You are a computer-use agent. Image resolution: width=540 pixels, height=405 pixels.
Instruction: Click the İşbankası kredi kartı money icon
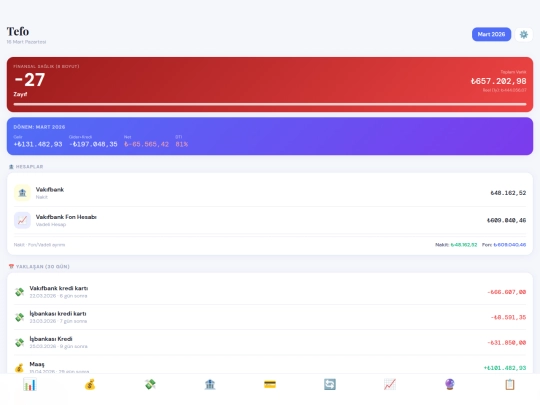pyautogui.click(x=20, y=317)
